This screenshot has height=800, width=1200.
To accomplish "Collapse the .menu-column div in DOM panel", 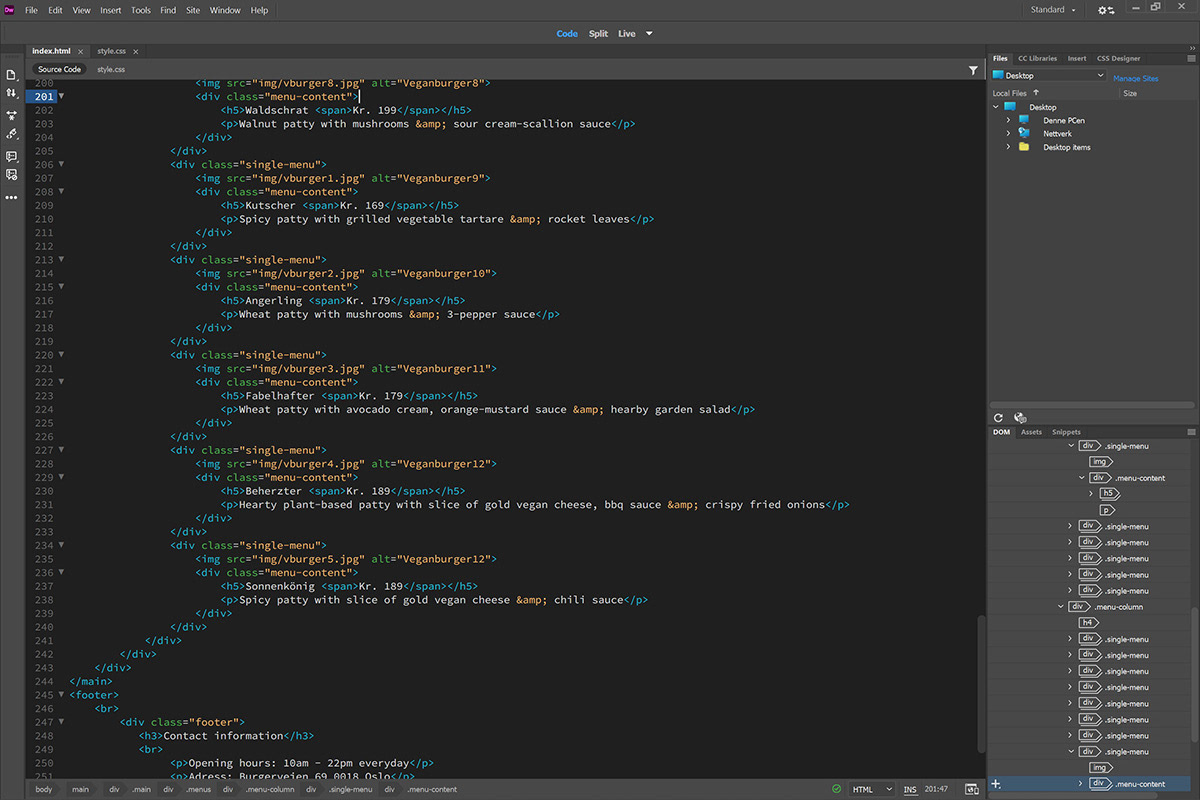I will (1061, 606).
